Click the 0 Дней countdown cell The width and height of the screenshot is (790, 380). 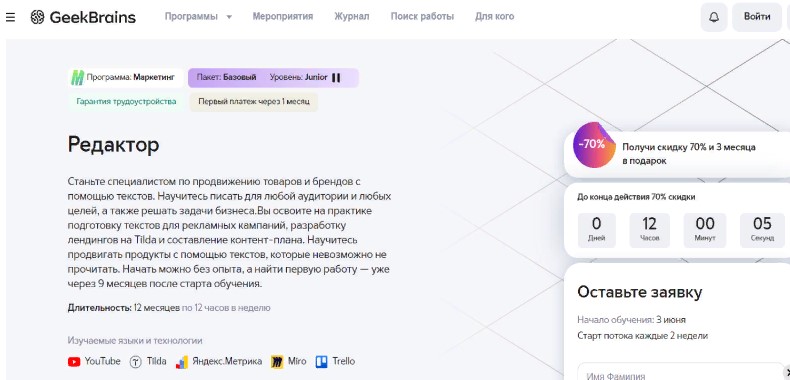[x=597, y=230]
